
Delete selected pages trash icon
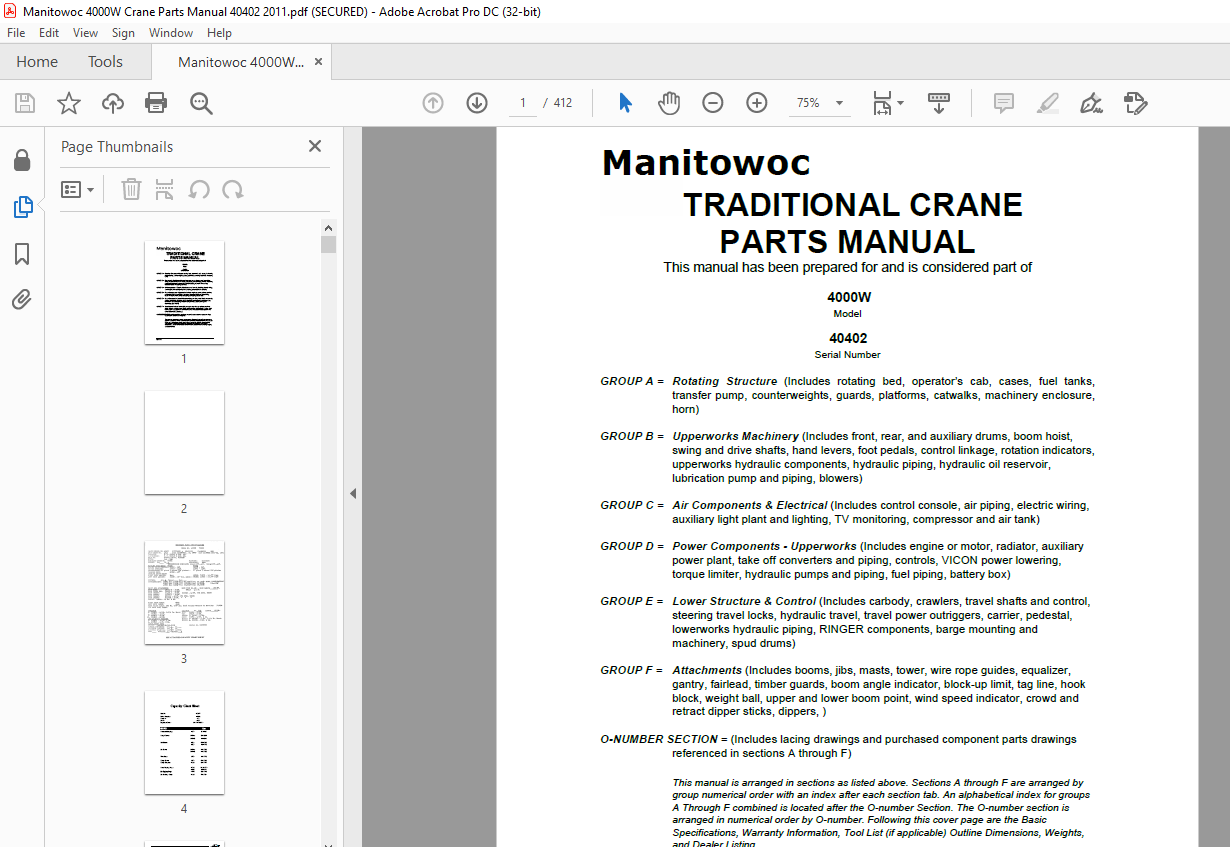pyautogui.click(x=131, y=189)
